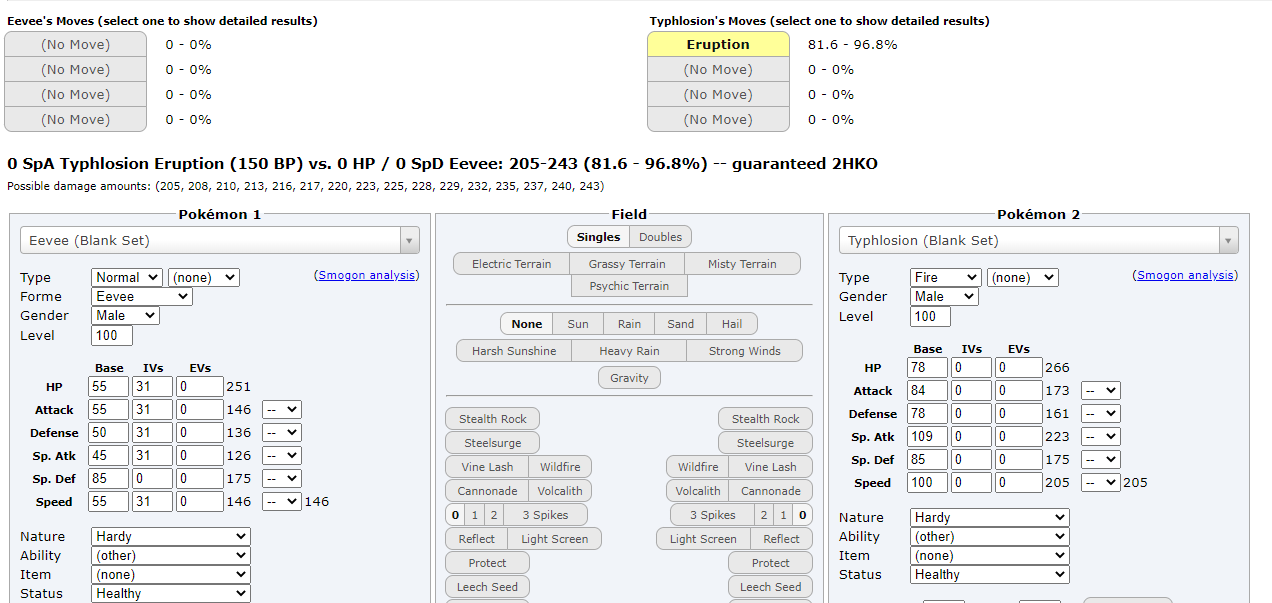
Task: Enable Electric Terrain
Action: (511, 264)
